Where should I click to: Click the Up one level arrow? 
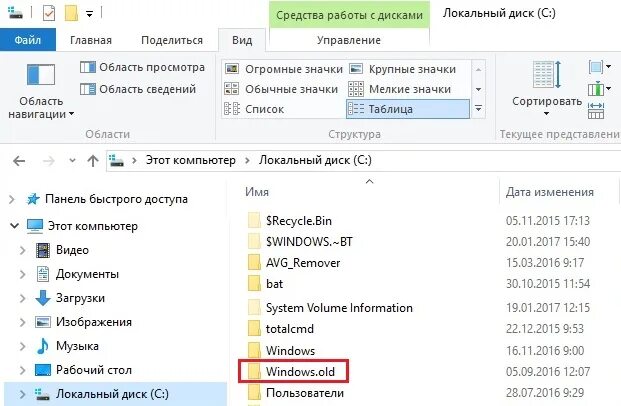click(93, 161)
